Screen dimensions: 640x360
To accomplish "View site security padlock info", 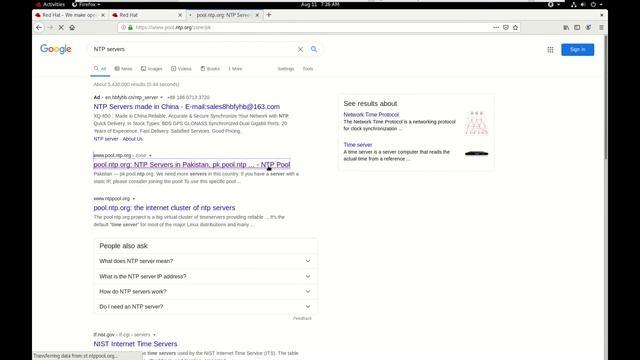I will 131,27.
